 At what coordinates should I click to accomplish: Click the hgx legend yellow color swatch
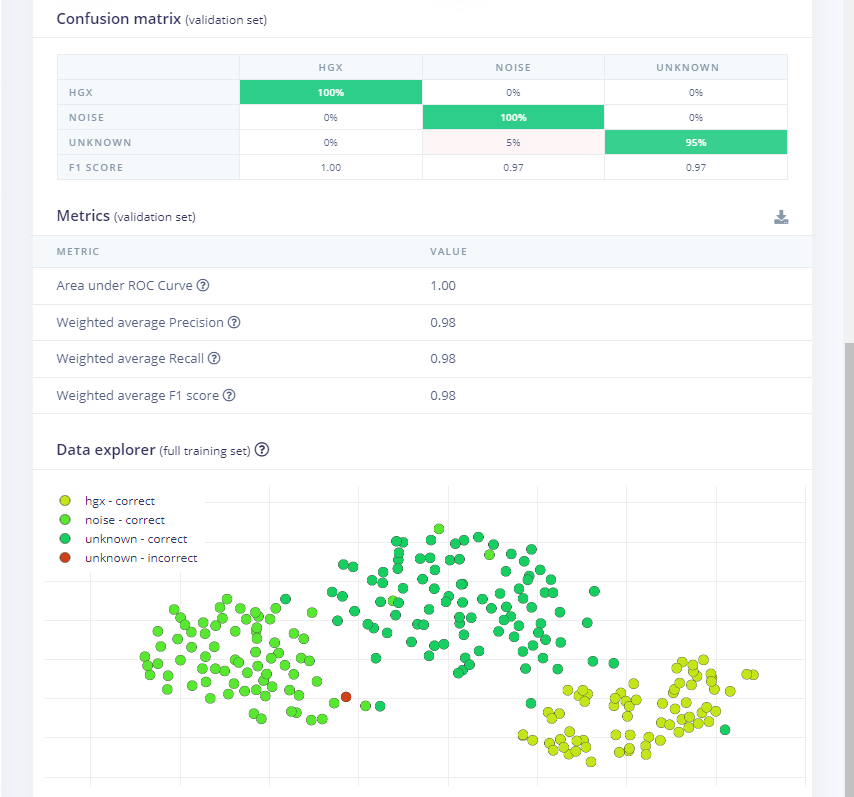click(x=65, y=501)
